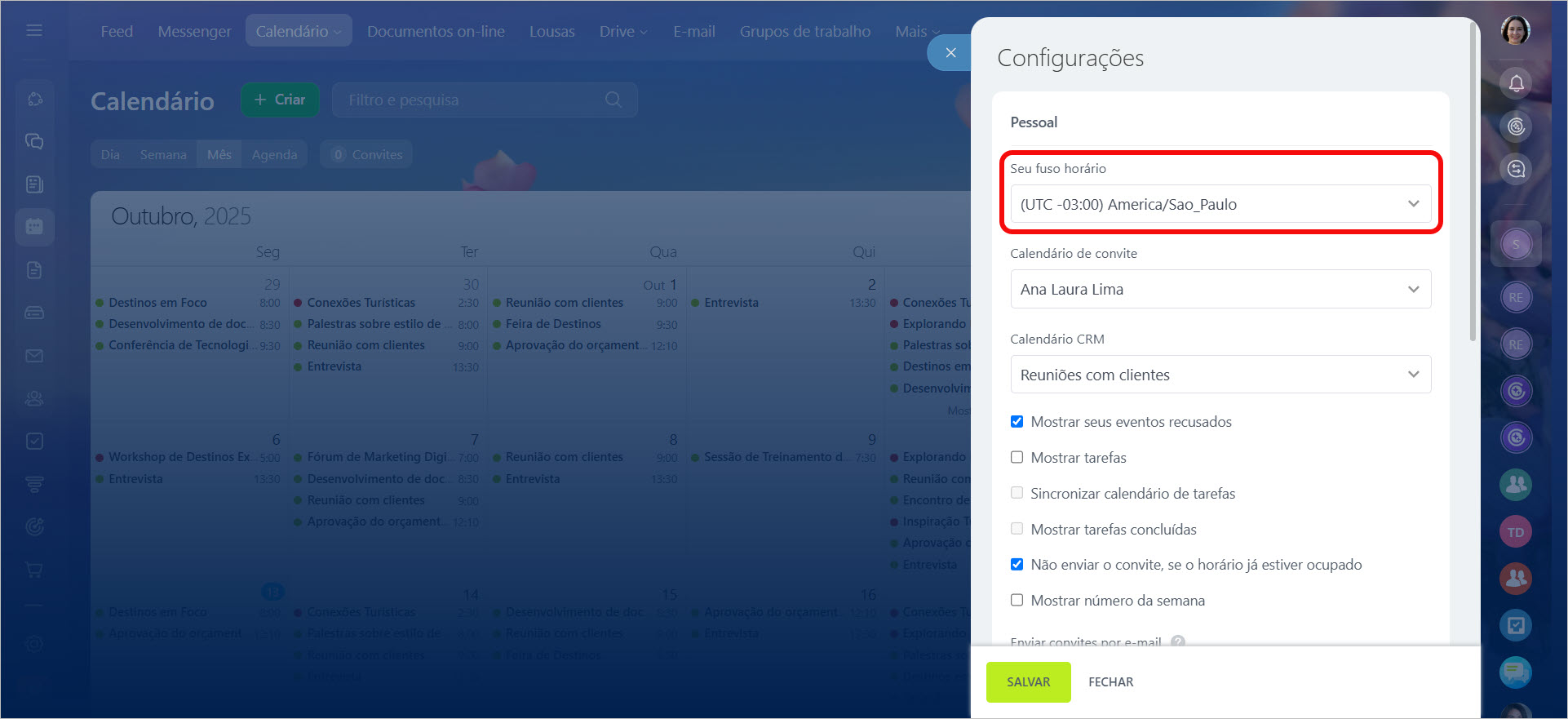Open Messenger from the top menu

click(x=194, y=31)
